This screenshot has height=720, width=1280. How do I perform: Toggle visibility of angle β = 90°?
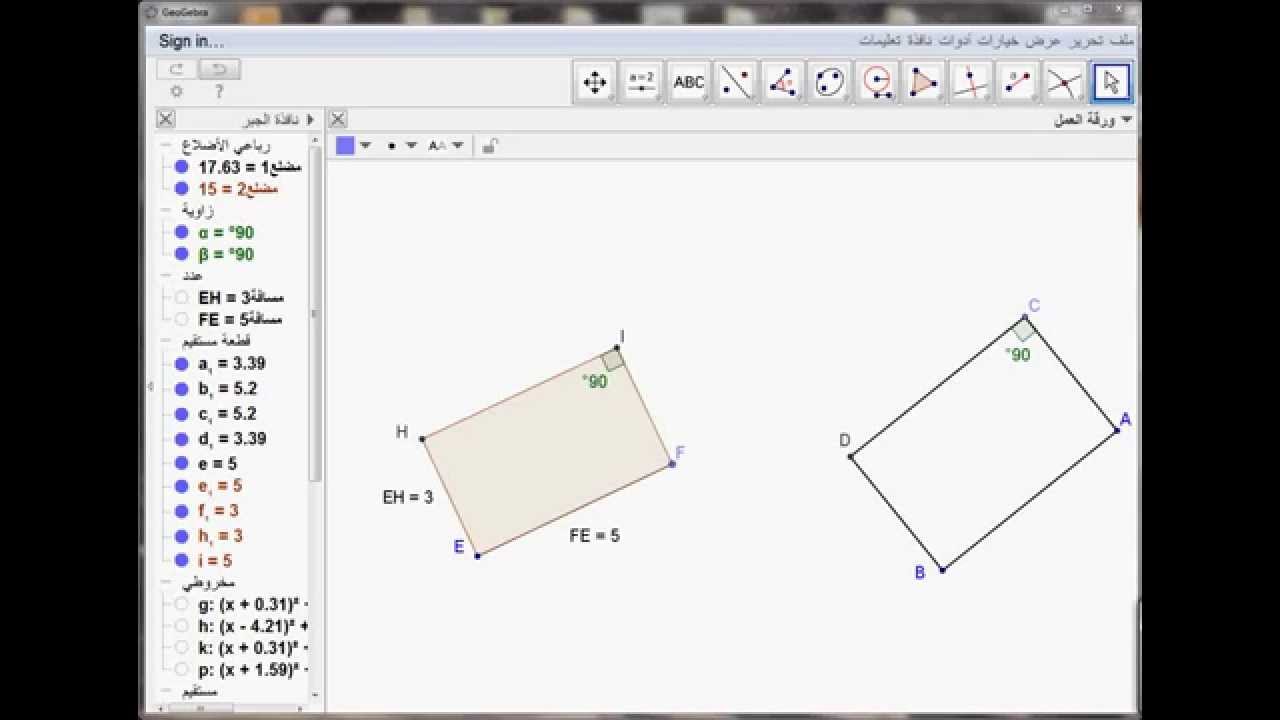tap(181, 254)
